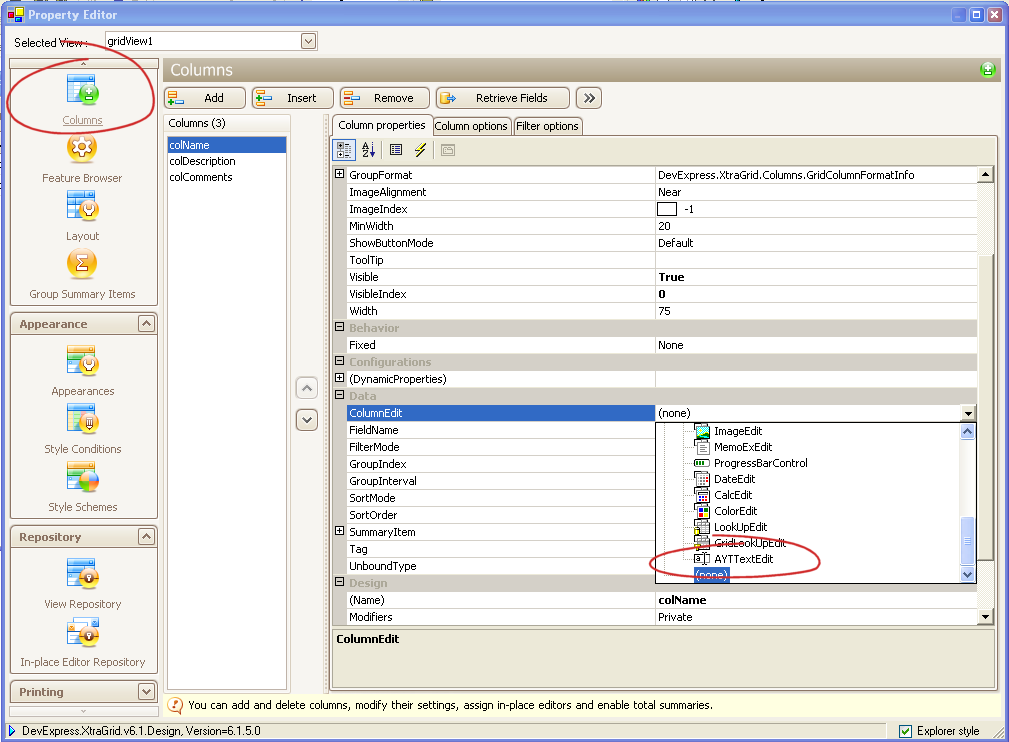Click the Events lightning icon
Viewport: 1009px width, 742px height.
pyautogui.click(x=420, y=150)
